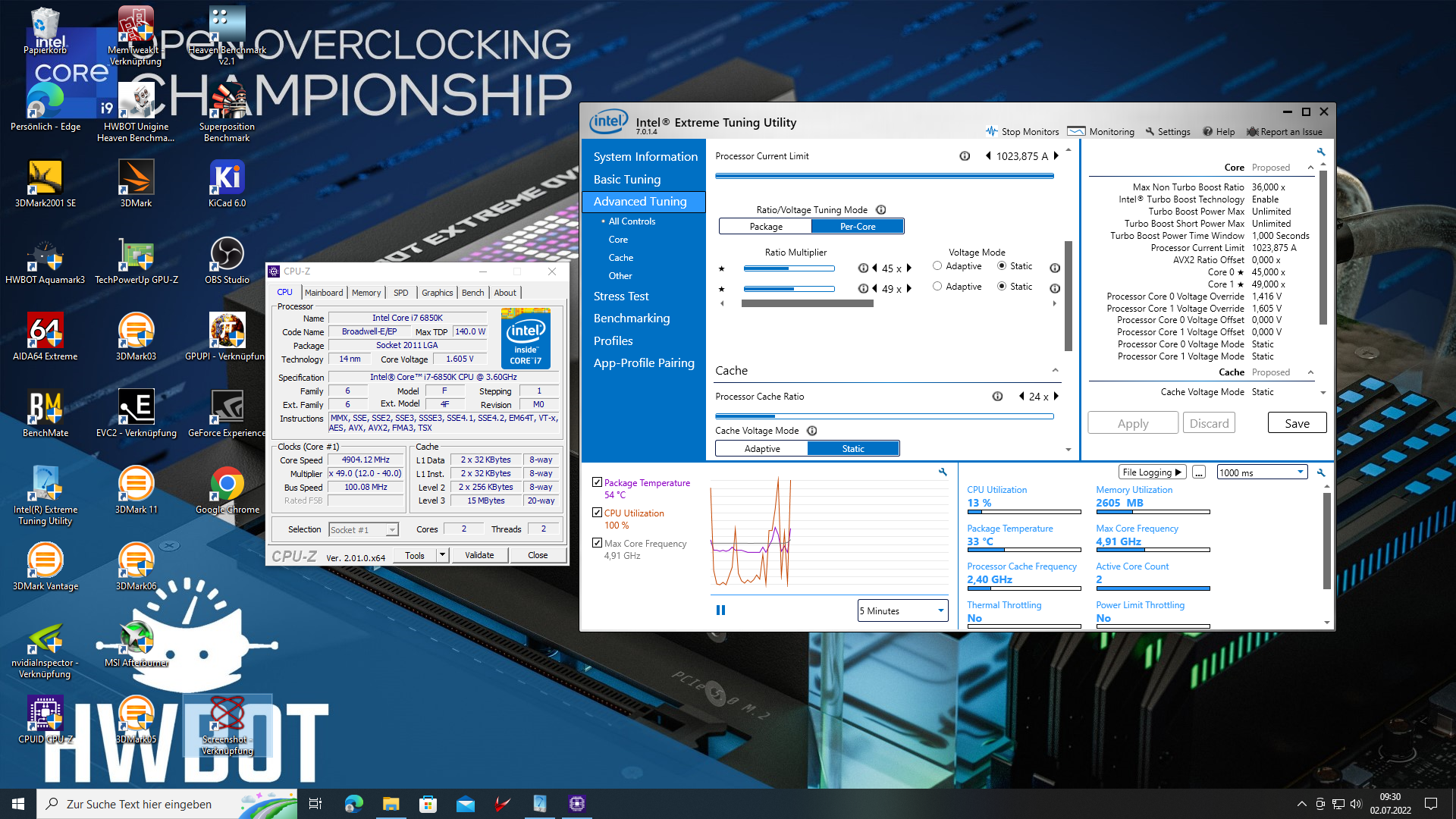Open Microsoft Store in the taskbar
Viewport: 1456px width, 819px height.
[428, 804]
